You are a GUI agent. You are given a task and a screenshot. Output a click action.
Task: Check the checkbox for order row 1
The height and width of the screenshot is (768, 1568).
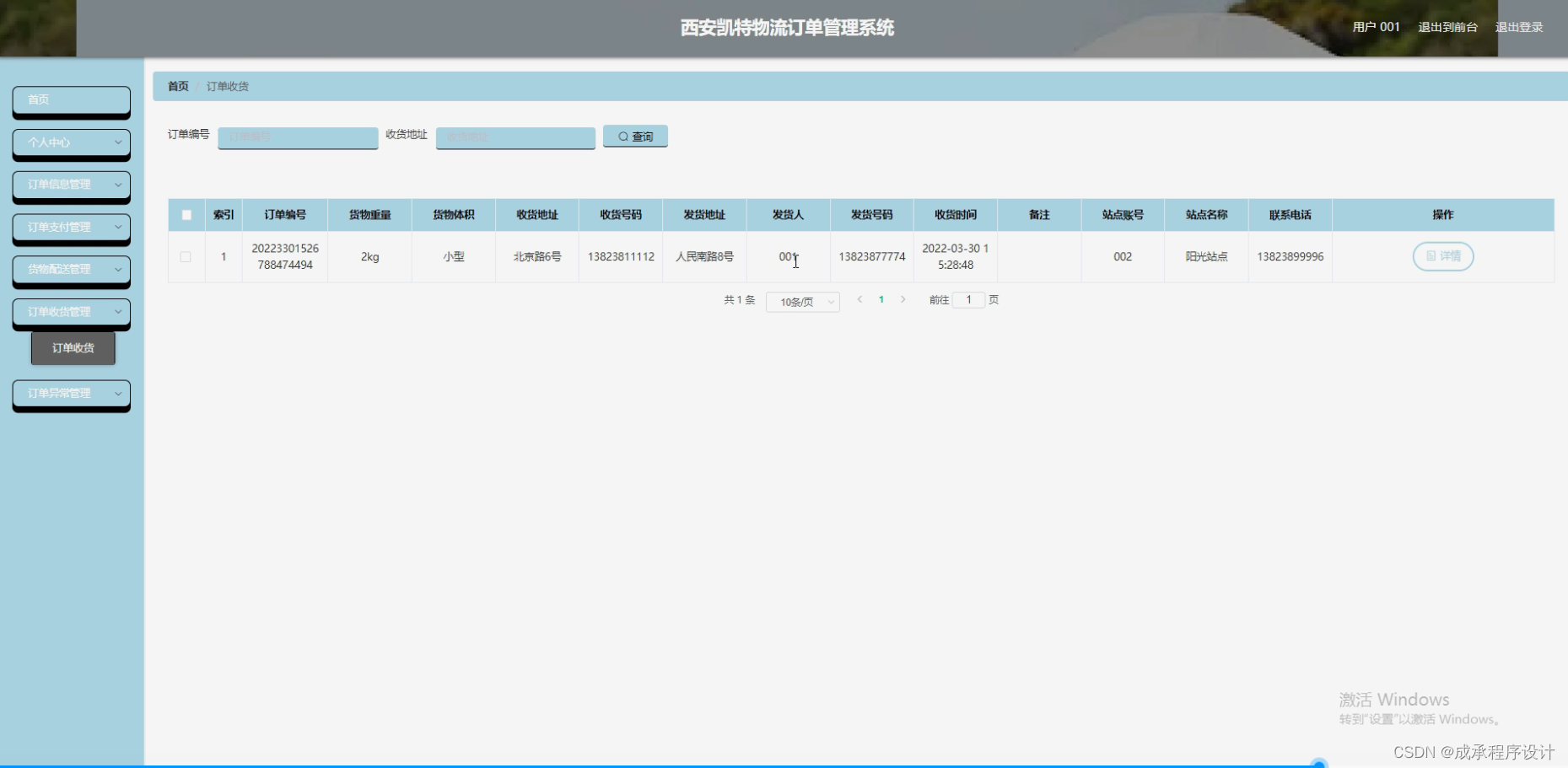[186, 256]
